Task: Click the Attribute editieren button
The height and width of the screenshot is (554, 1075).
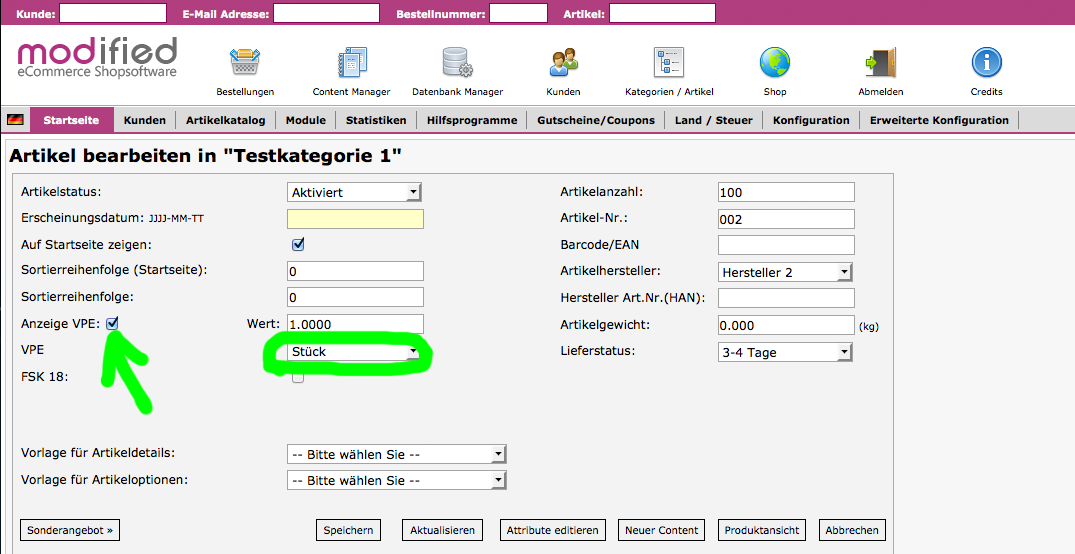Action: [x=552, y=531]
